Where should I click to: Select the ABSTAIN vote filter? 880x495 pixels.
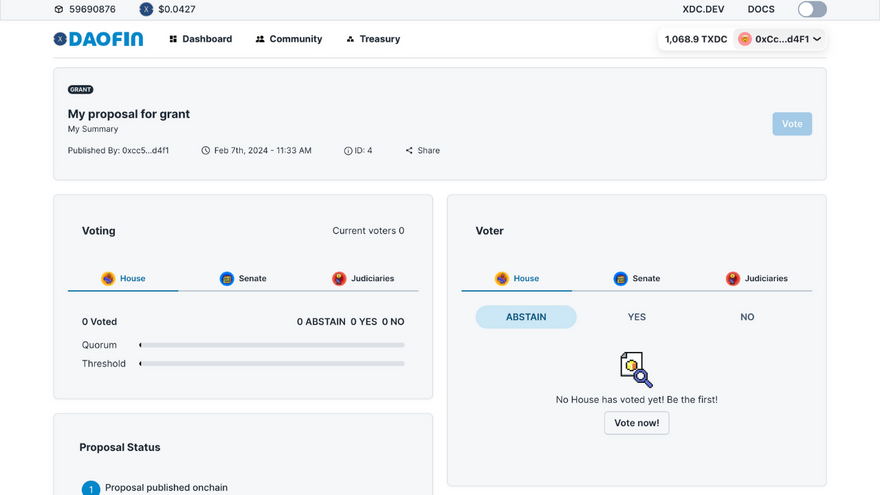click(x=526, y=317)
